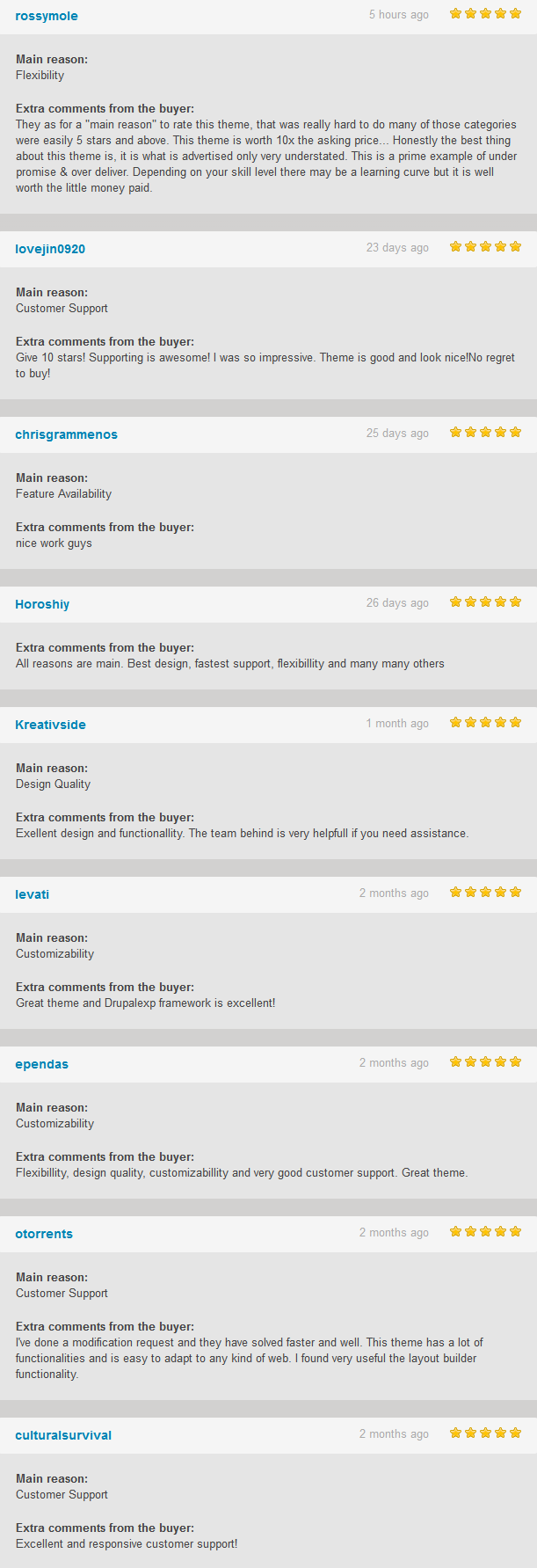Image resolution: width=537 pixels, height=1568 pixels.
Task: Click the Kreativside username
Action: click(50, 725)
